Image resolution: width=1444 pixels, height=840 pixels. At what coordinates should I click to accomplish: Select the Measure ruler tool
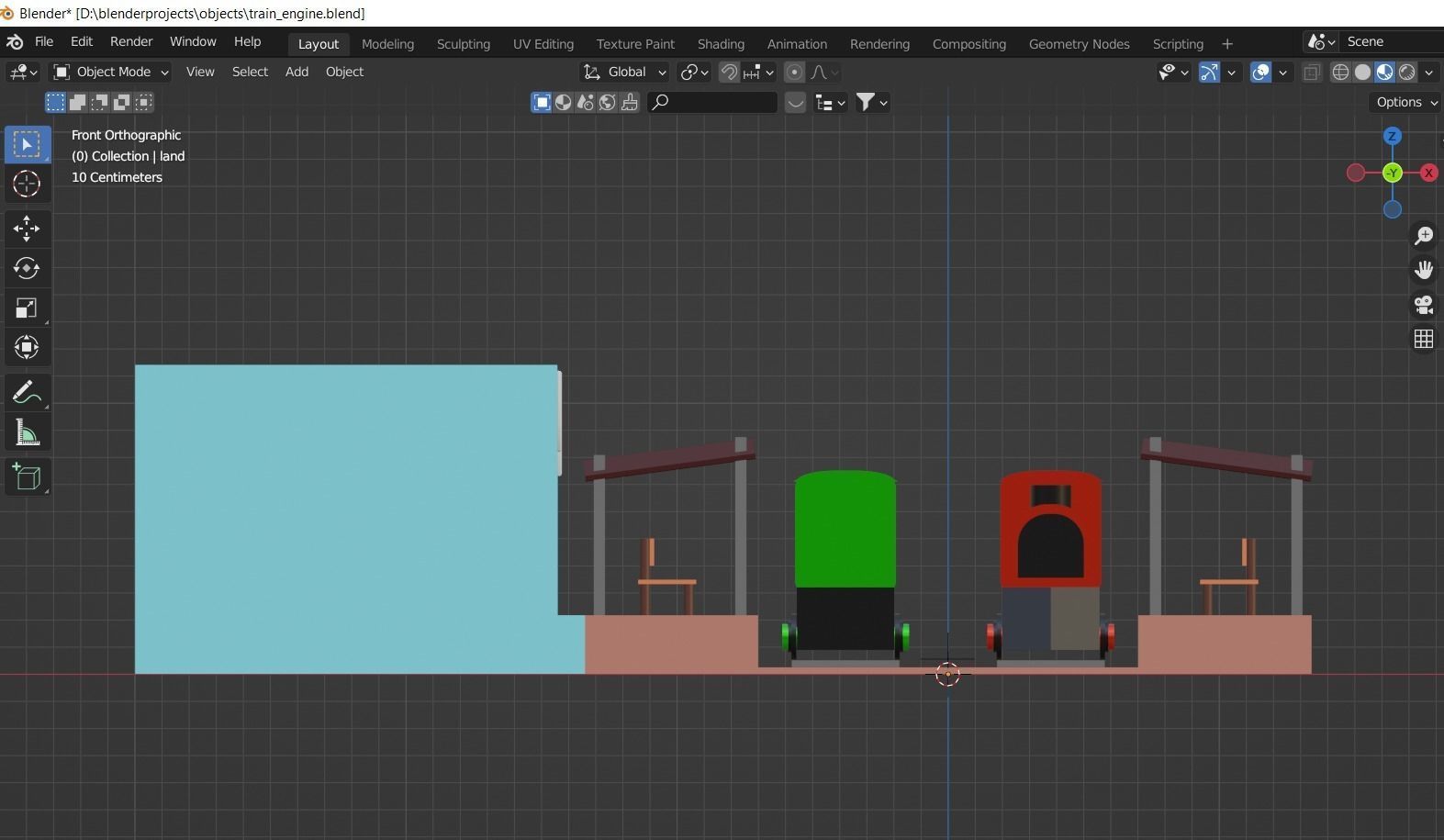click(x=27, y=432)
